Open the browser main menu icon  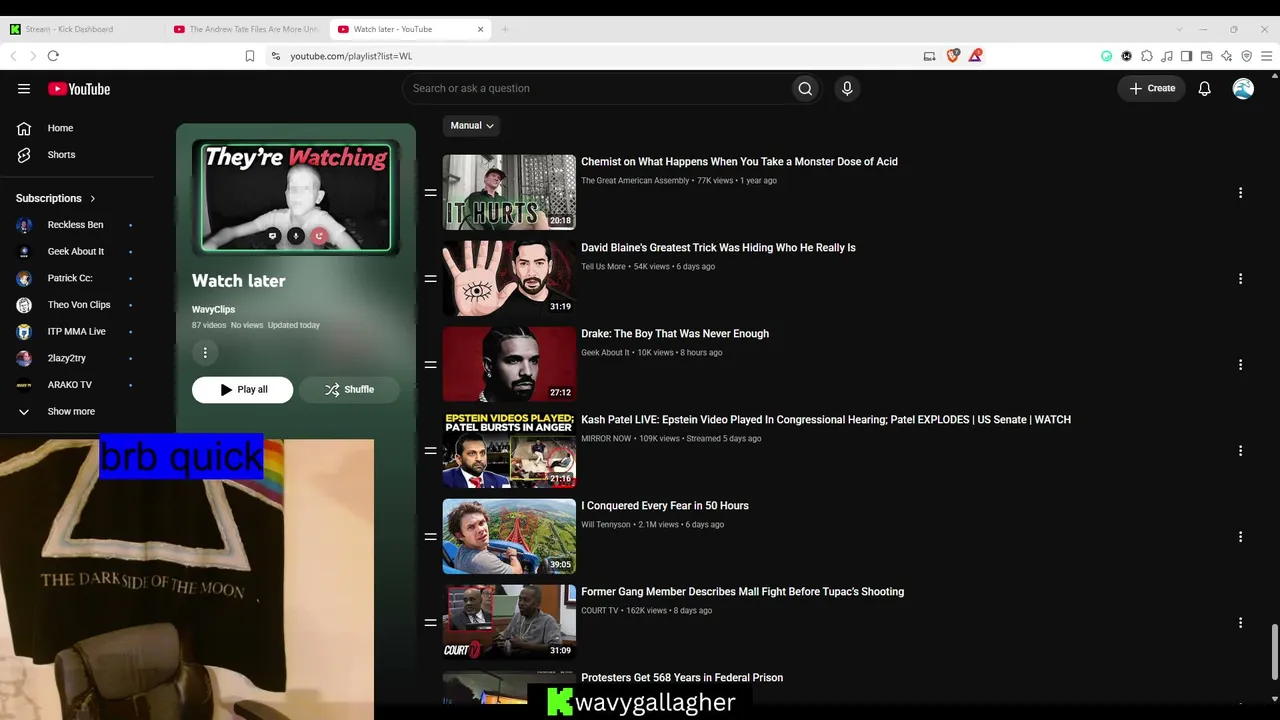[x=1267, y=56]
